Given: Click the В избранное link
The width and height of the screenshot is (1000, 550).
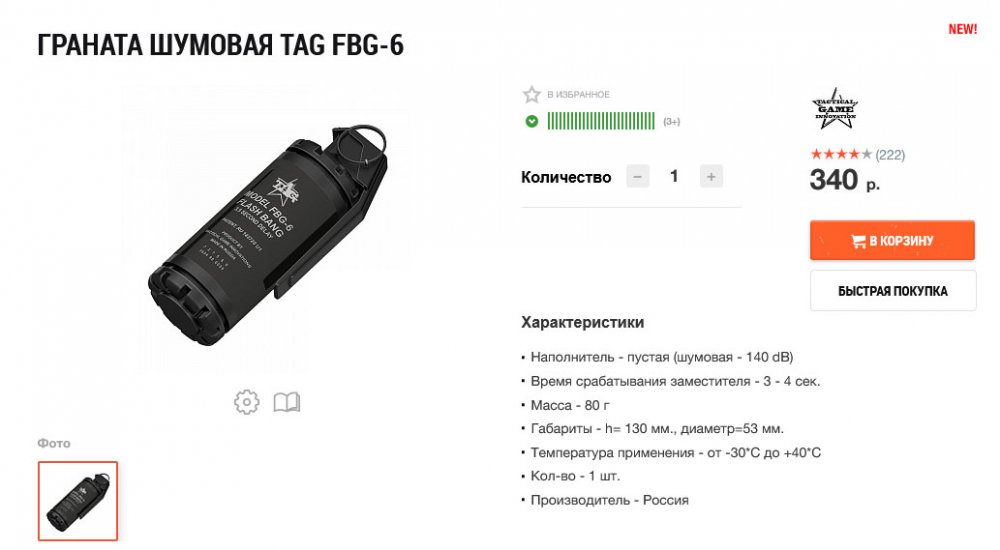Looking at the screenshot, I should pyautogui.click(x=578, y=94).
